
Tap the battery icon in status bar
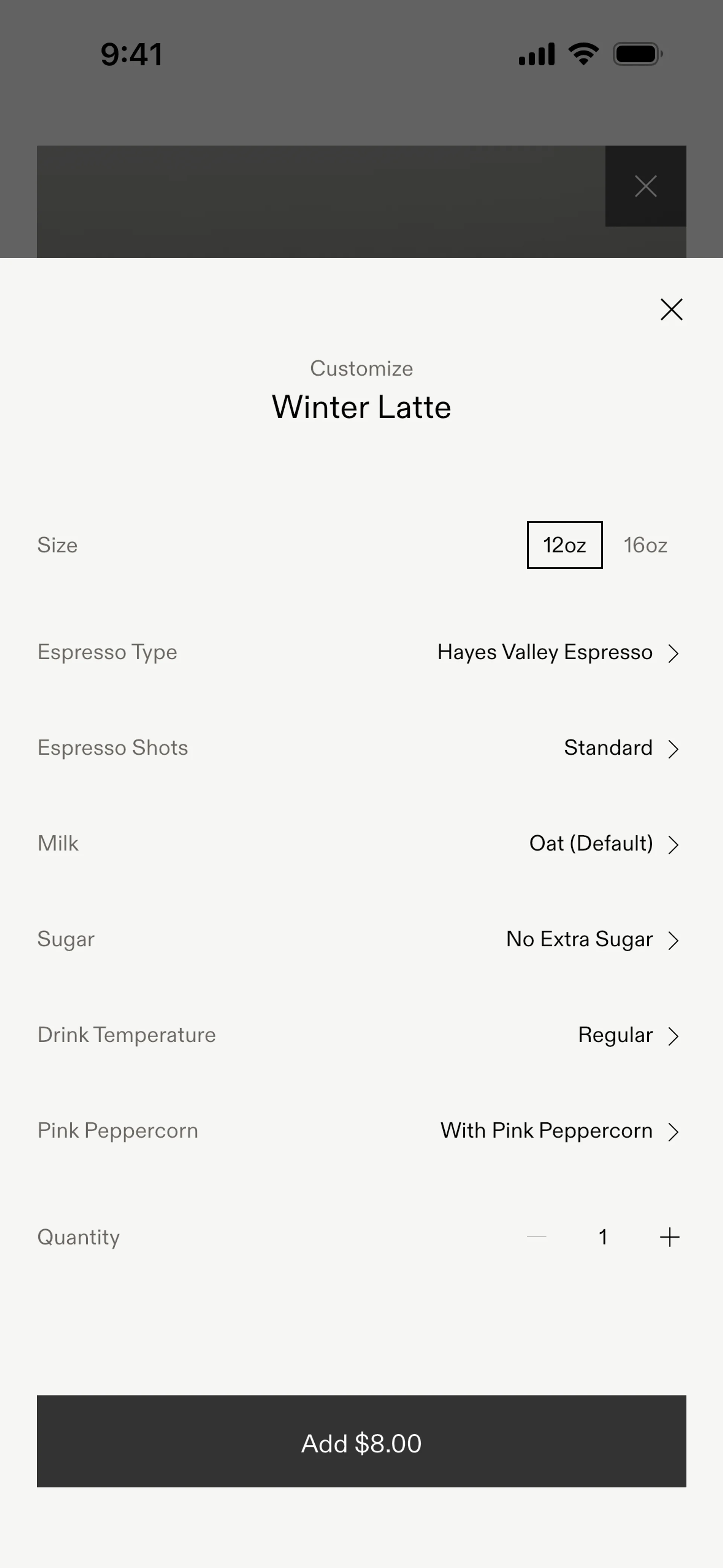point(637,54)
